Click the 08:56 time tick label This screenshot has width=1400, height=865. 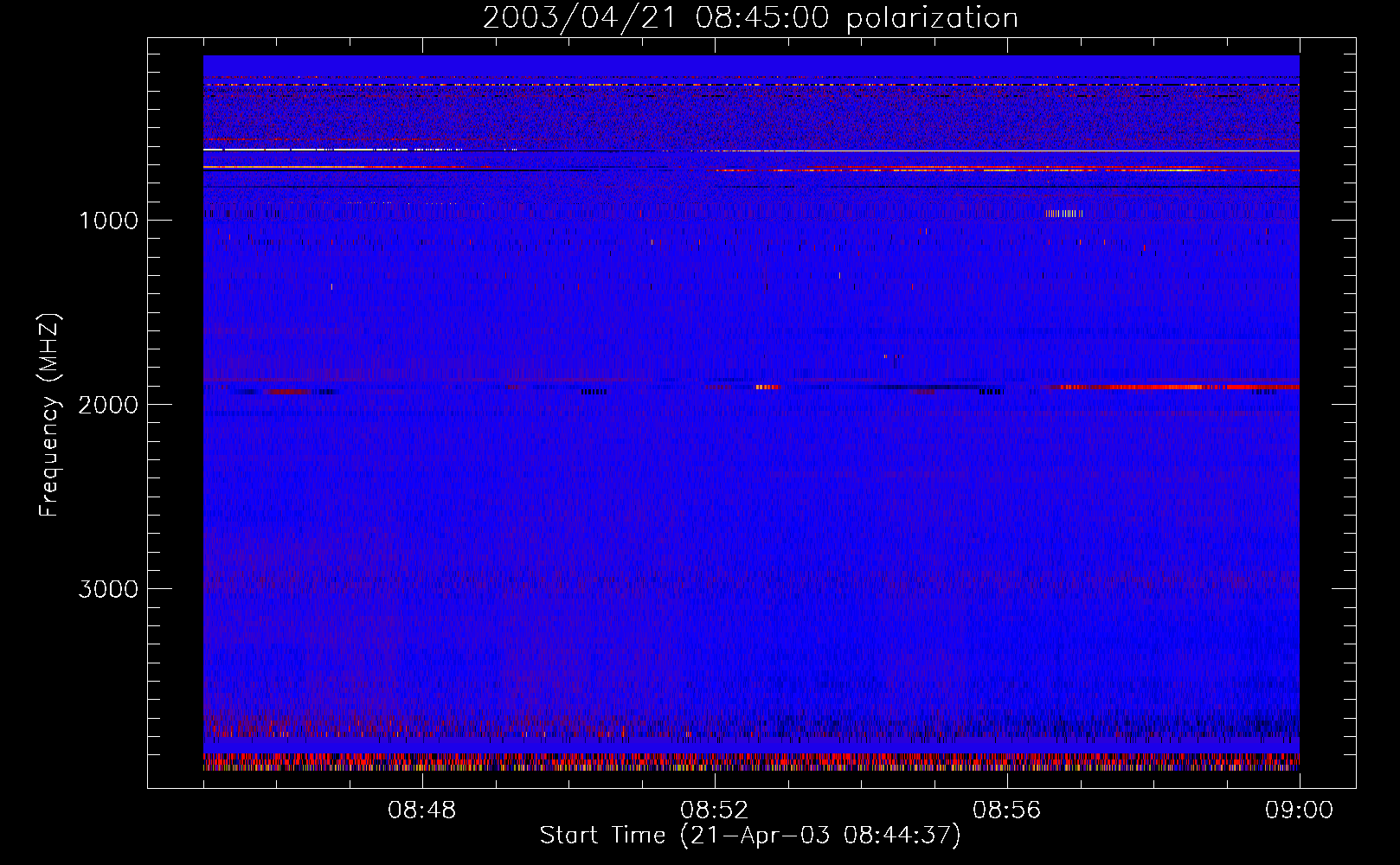[1006, 811]
